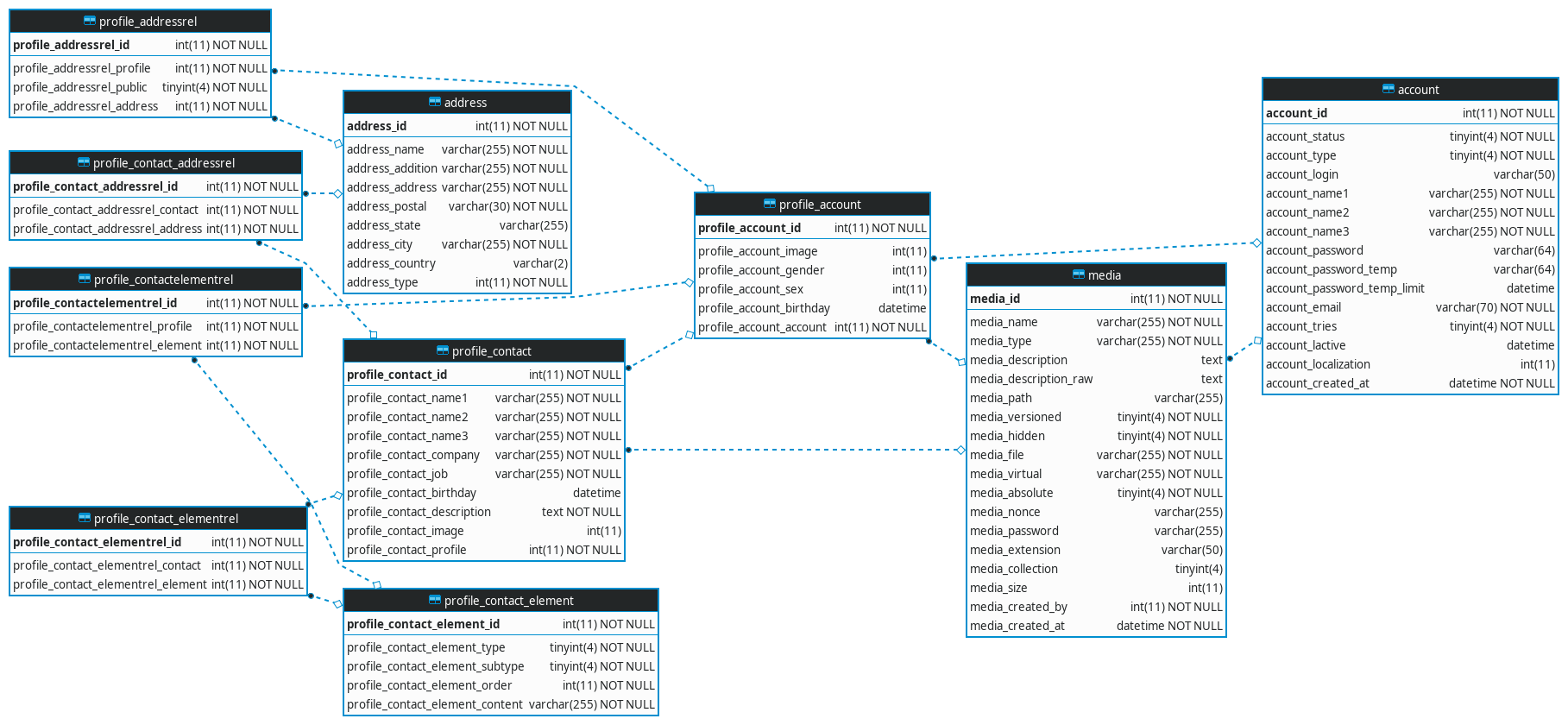The height and width of the screenshot is (725, 1568).
Task: Click the table icon in the profile_contact_elementrel header
Action: 85,518
